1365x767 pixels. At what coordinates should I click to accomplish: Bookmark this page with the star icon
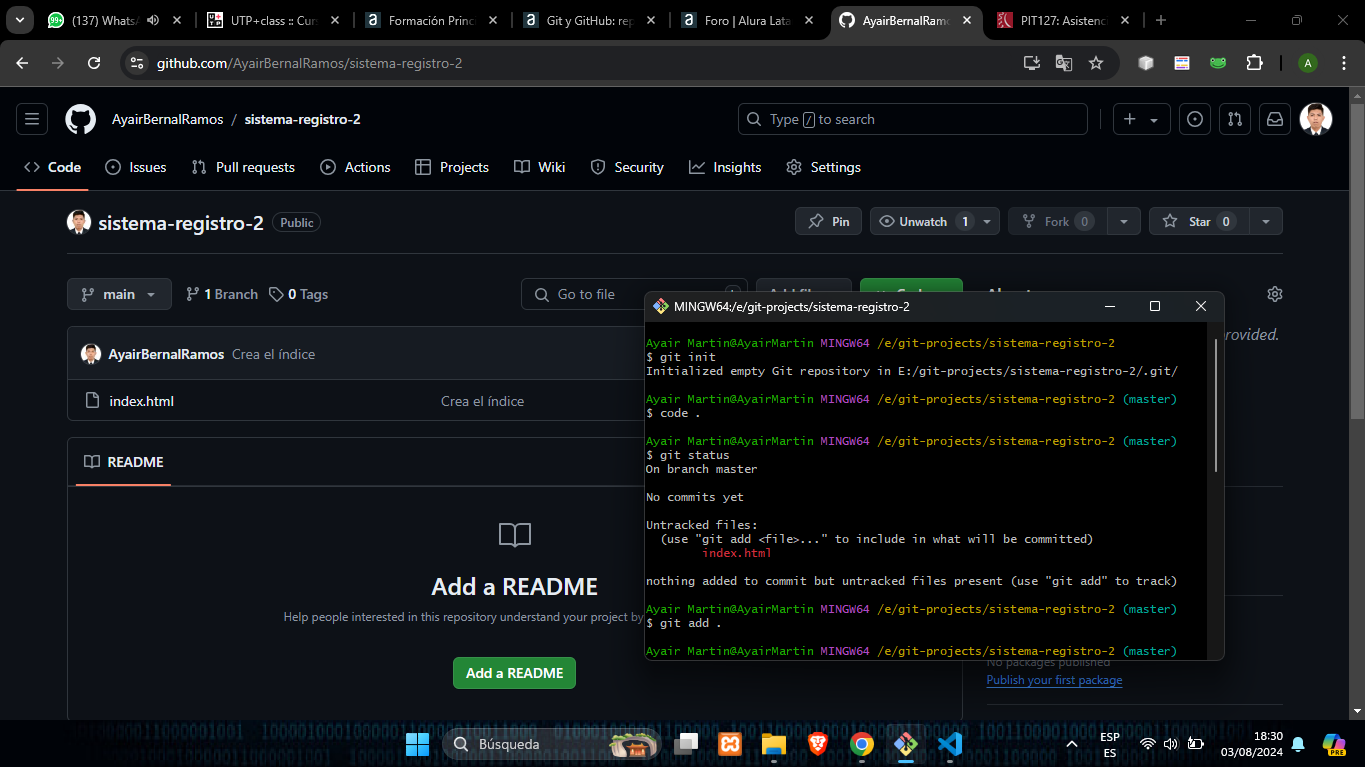1095,63
